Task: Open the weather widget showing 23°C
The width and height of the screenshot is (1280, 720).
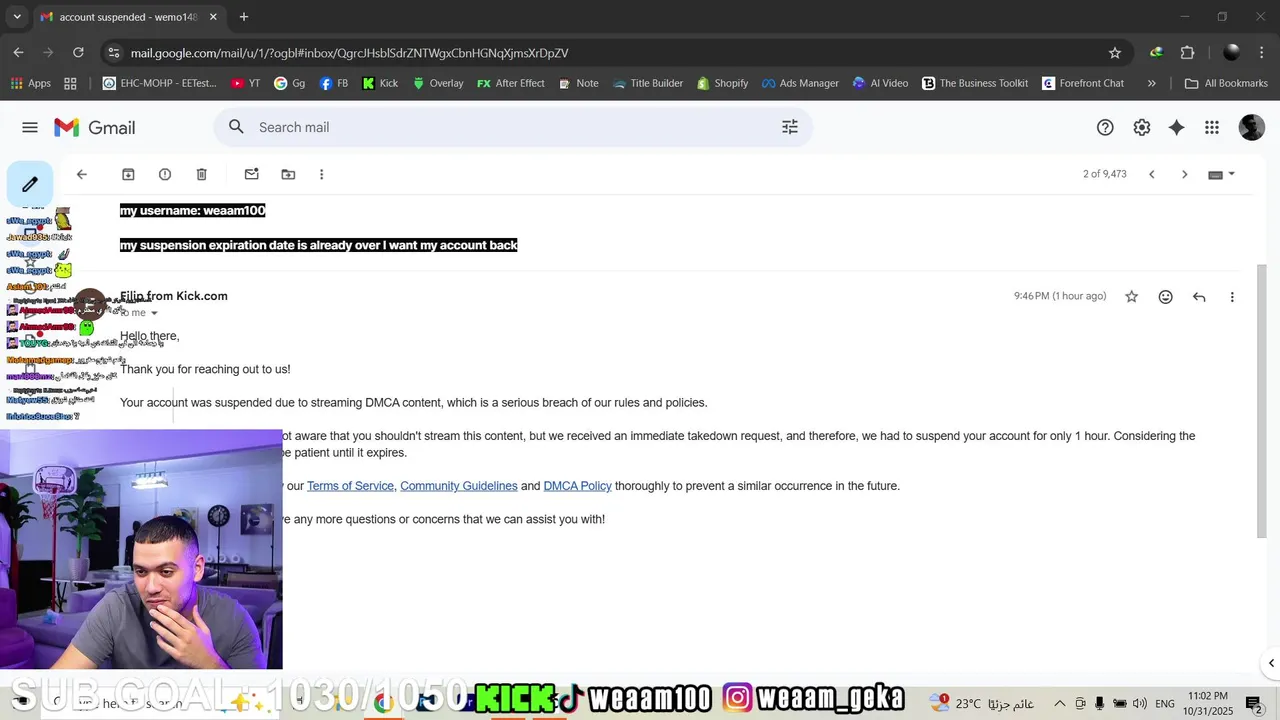Action: 982,703
